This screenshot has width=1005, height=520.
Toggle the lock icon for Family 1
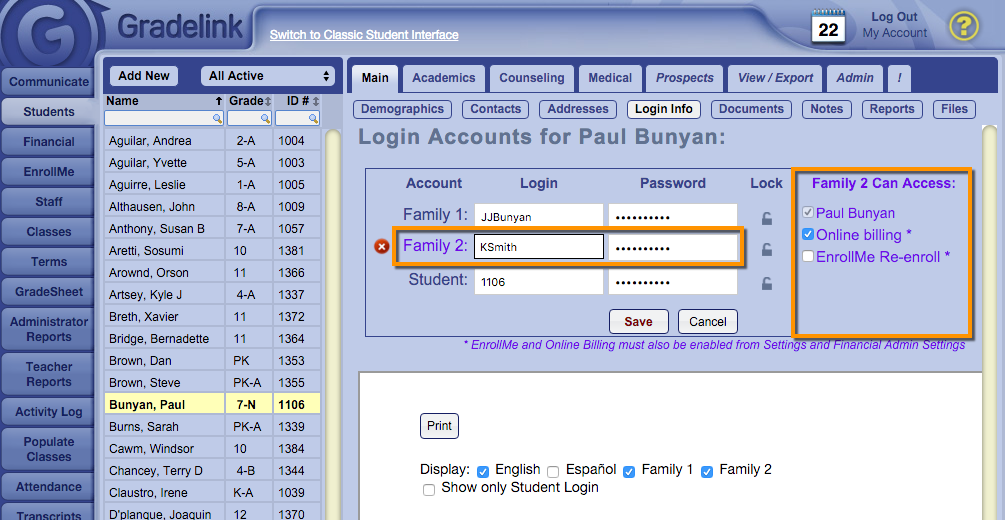coord(766,217)
